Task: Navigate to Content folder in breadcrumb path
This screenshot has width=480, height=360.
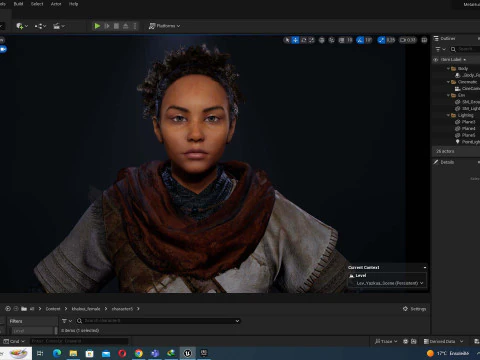Action: click(x=53, y=309)
